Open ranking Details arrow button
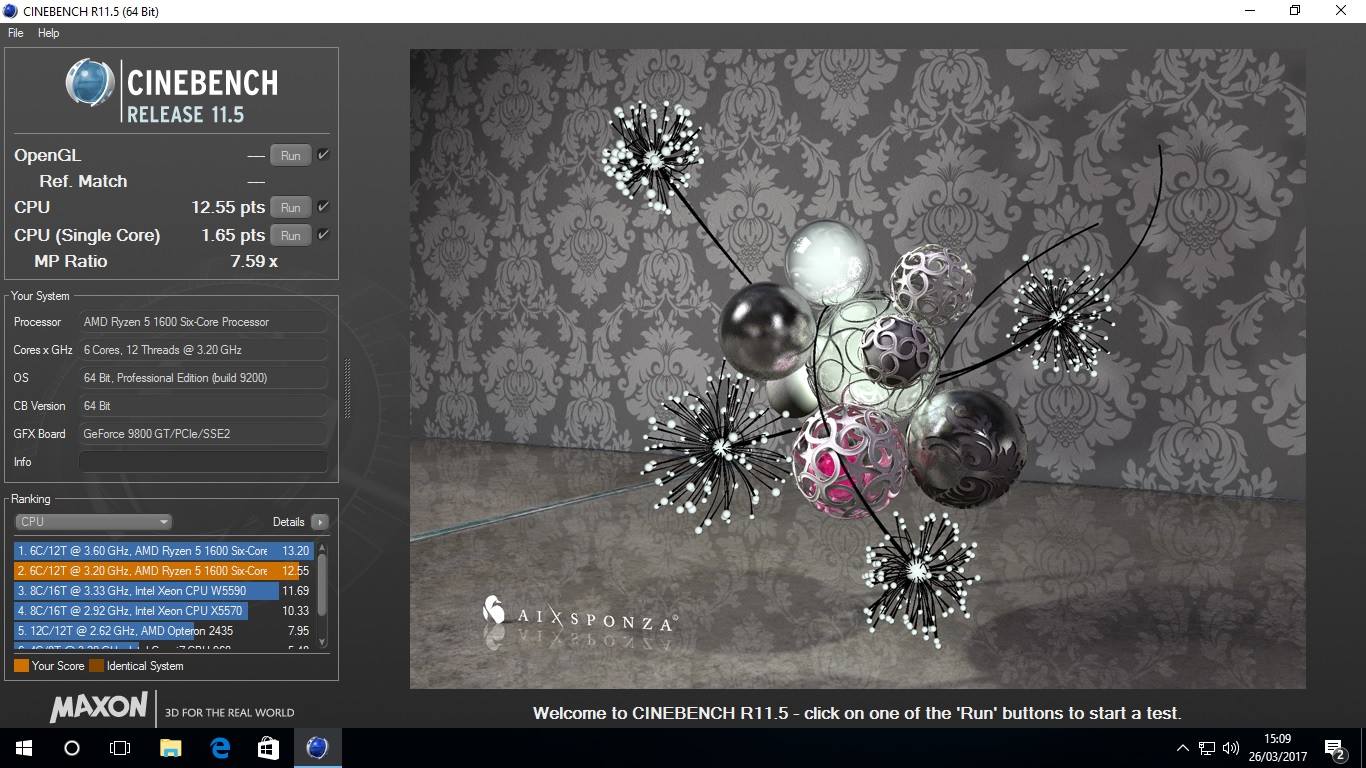 point(320,522)
